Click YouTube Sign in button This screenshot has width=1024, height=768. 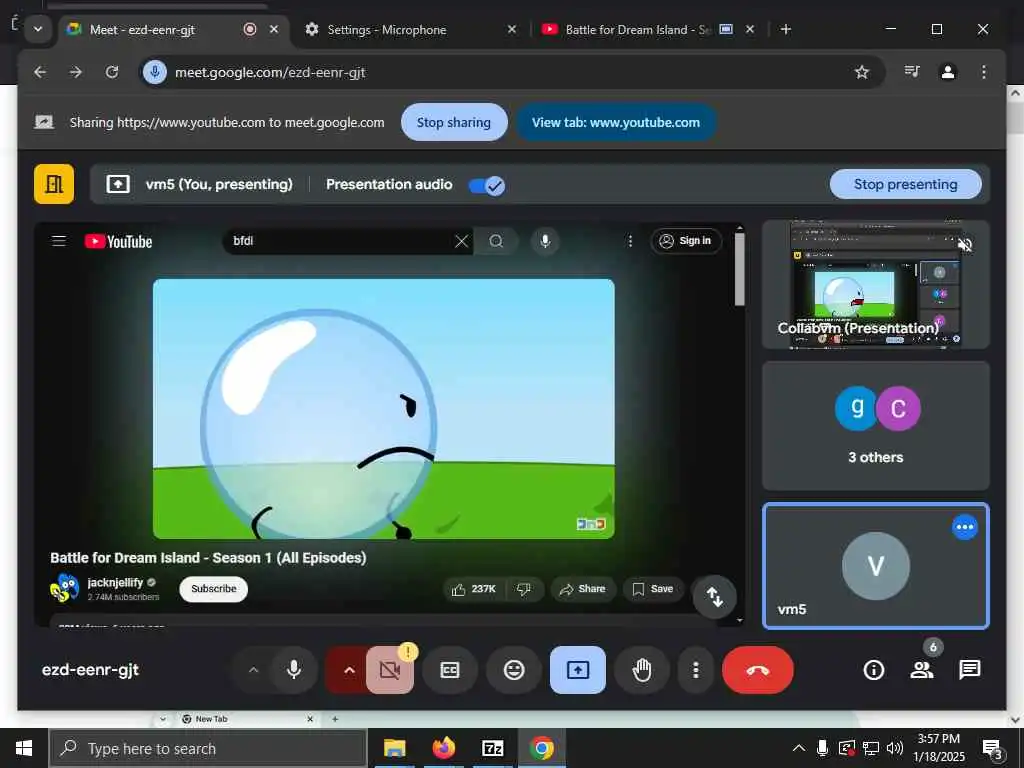click(686, 241)
